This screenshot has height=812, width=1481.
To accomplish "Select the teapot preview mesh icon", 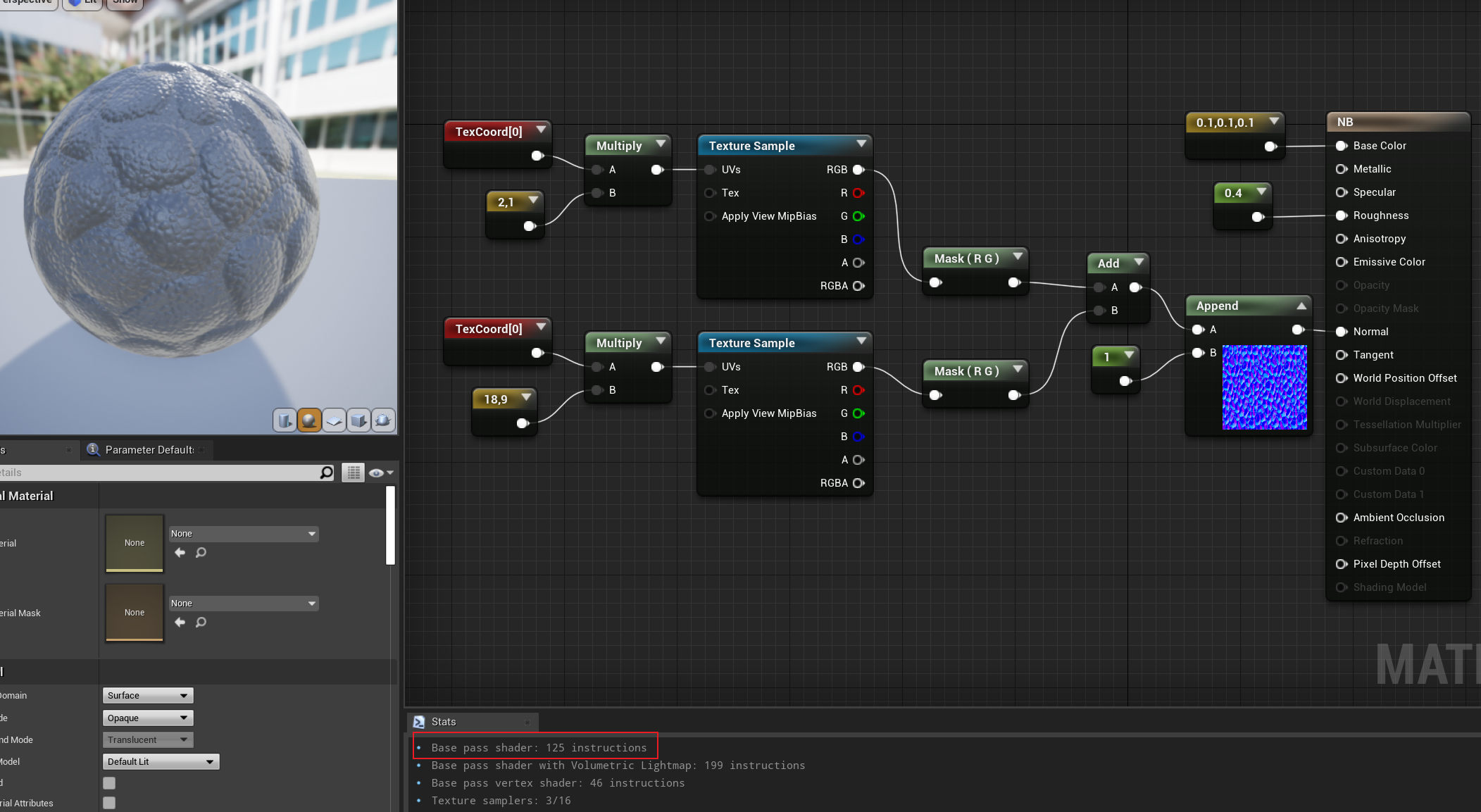I will tap(383, 420).
